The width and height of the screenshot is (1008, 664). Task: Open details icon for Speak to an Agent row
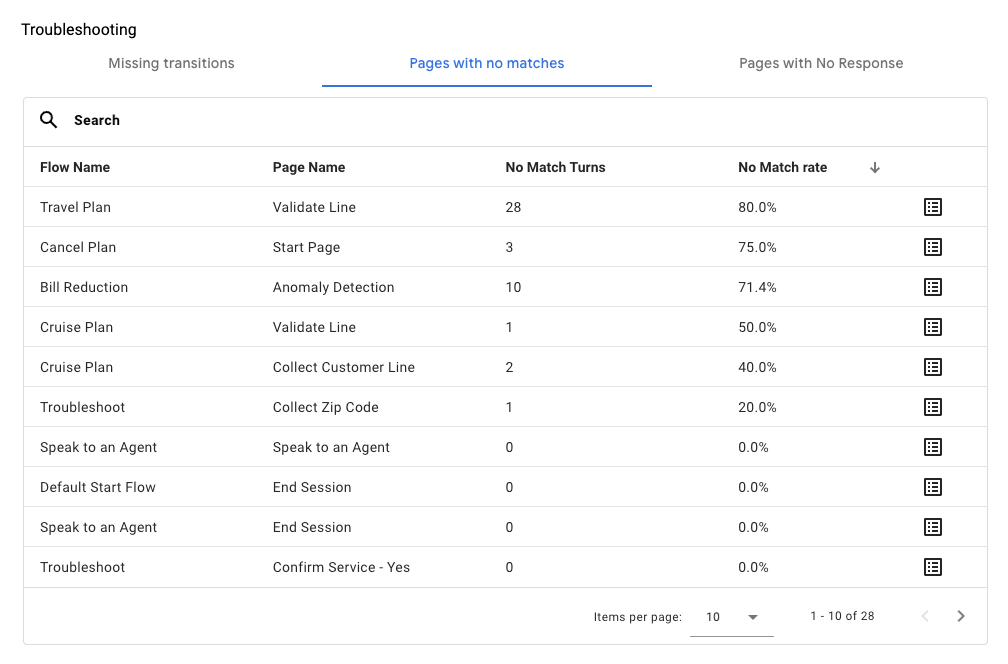click(933, 447)
